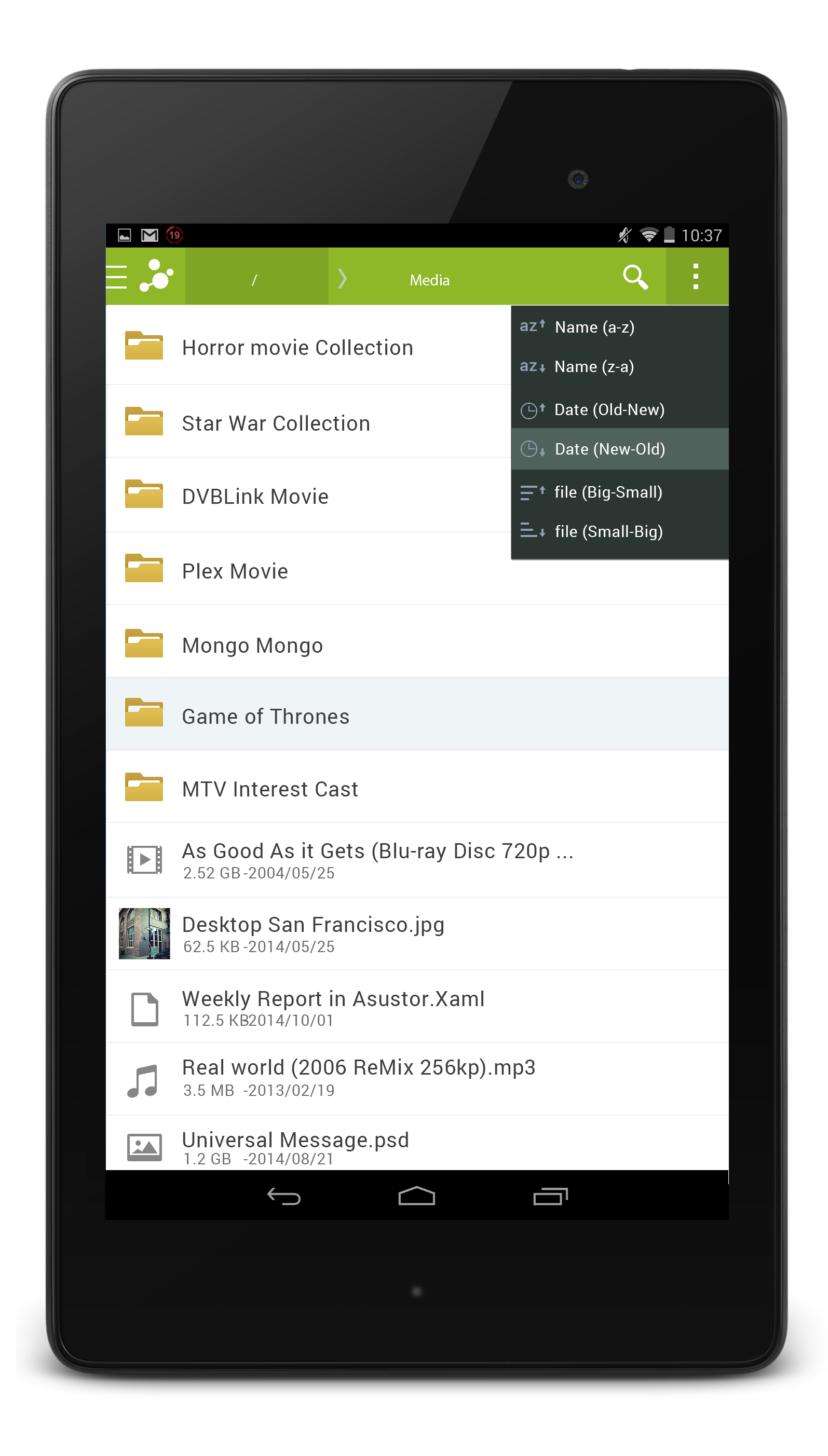Sort by Name (a-z)
The width and height of the screenshot is (828, 1456).
(x=619, y=327)
